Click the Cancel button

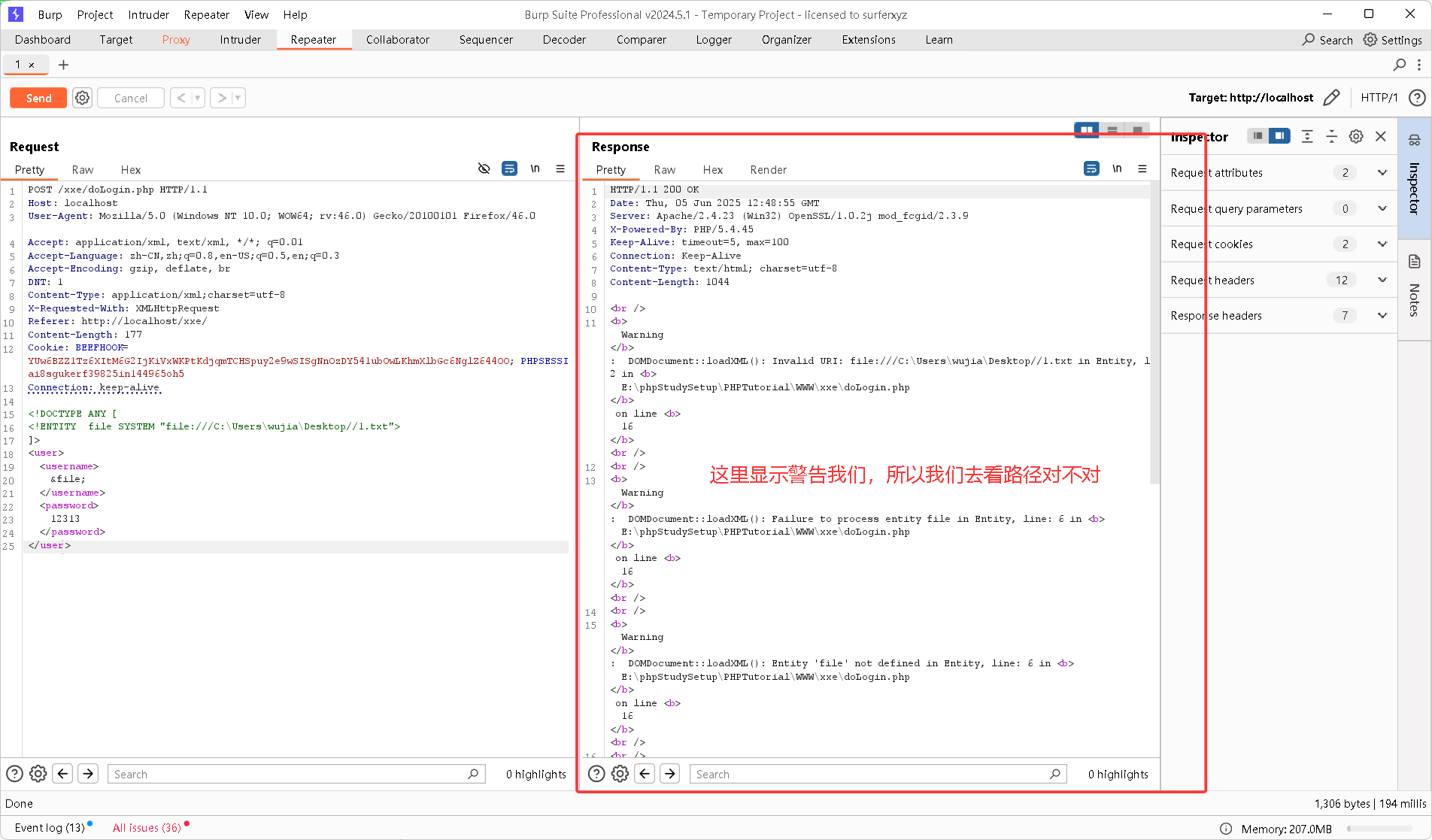click(131, 98)
